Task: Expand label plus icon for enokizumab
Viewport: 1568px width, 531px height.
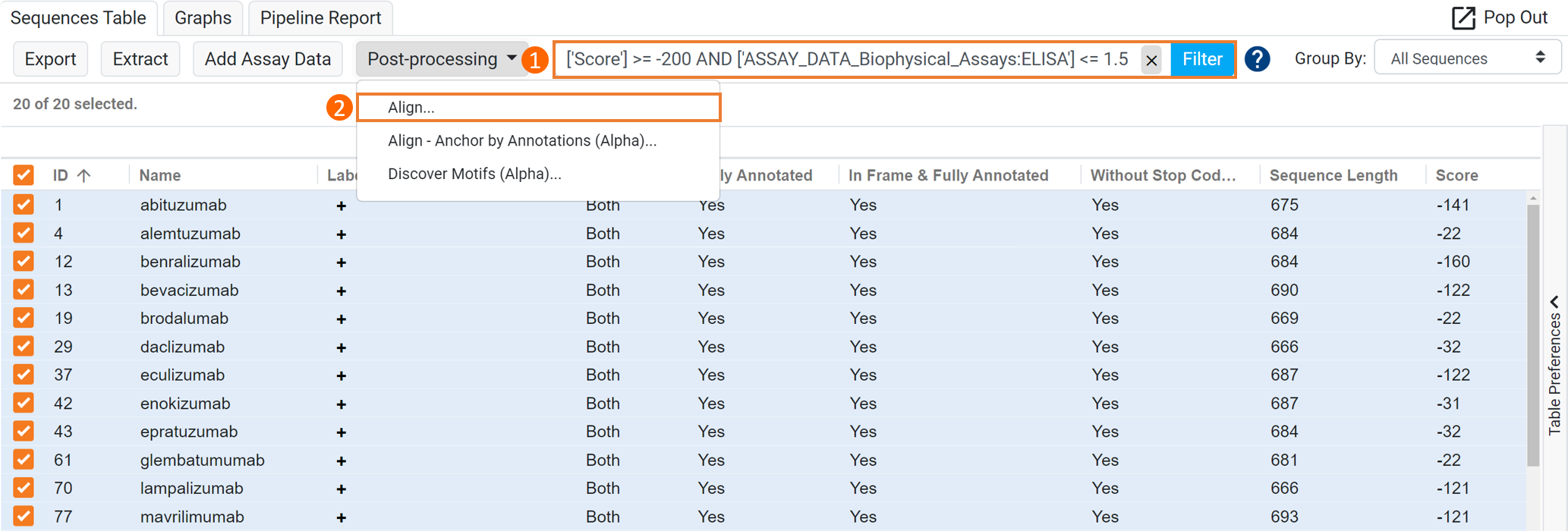Action: click(342, 404)
